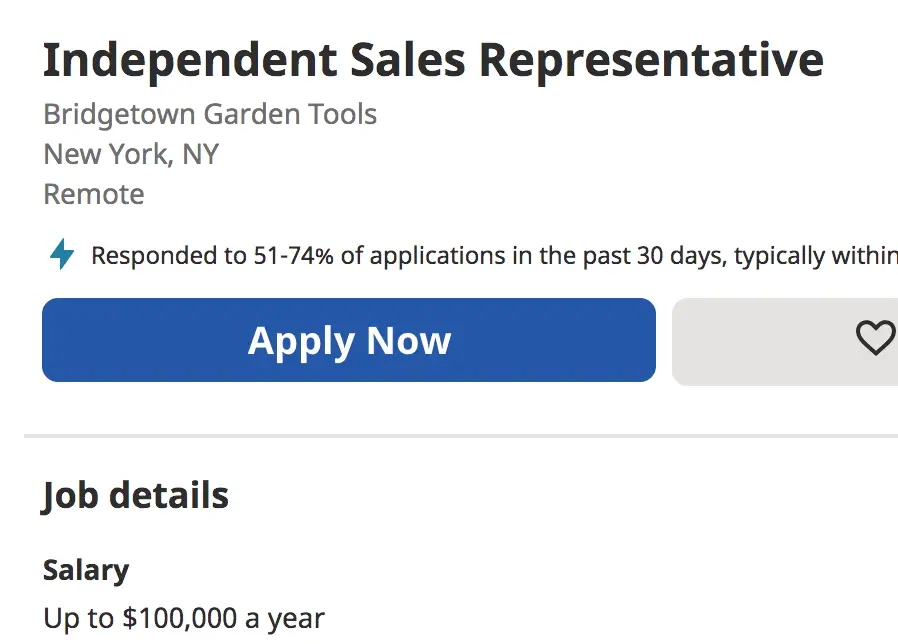898x644 pixels.
Task: Click the word Apply in the blue button
Action: [301, 342]
